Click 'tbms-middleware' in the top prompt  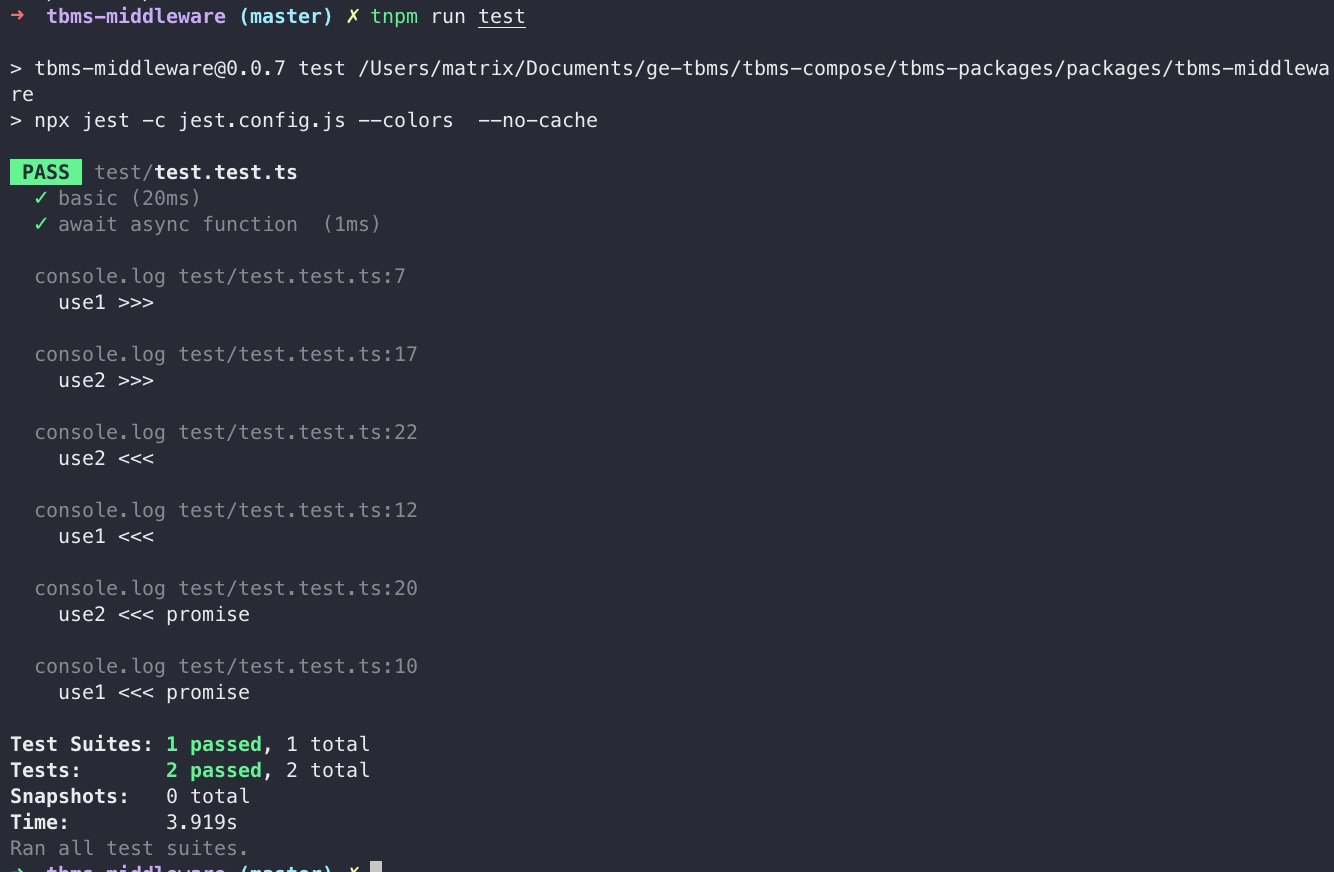click(136, 16)
